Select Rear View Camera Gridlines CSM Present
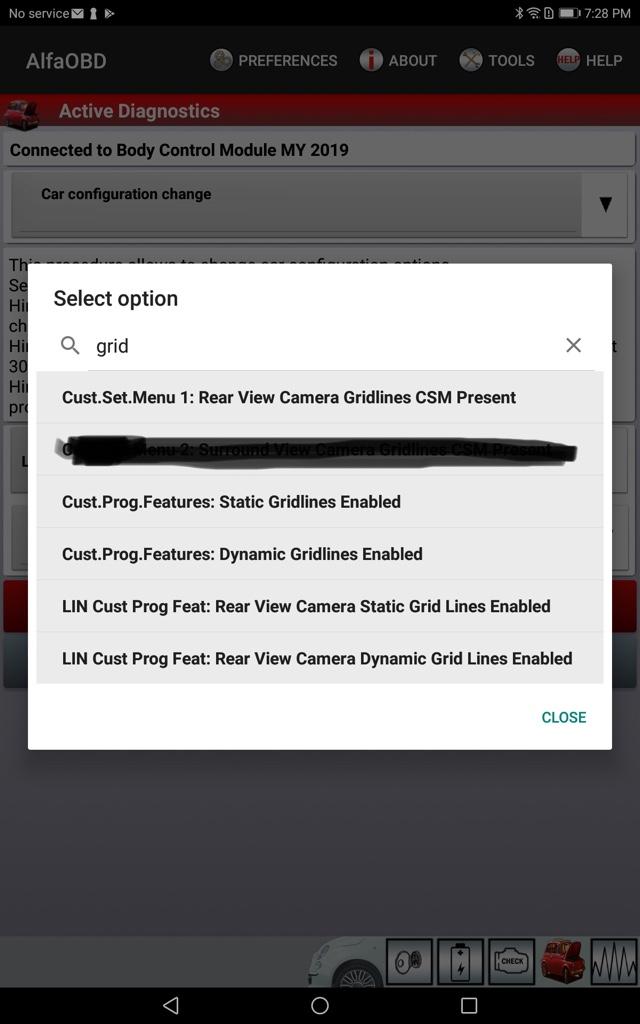Viewport: 640px width, 1024px height. tap(320, 397)
